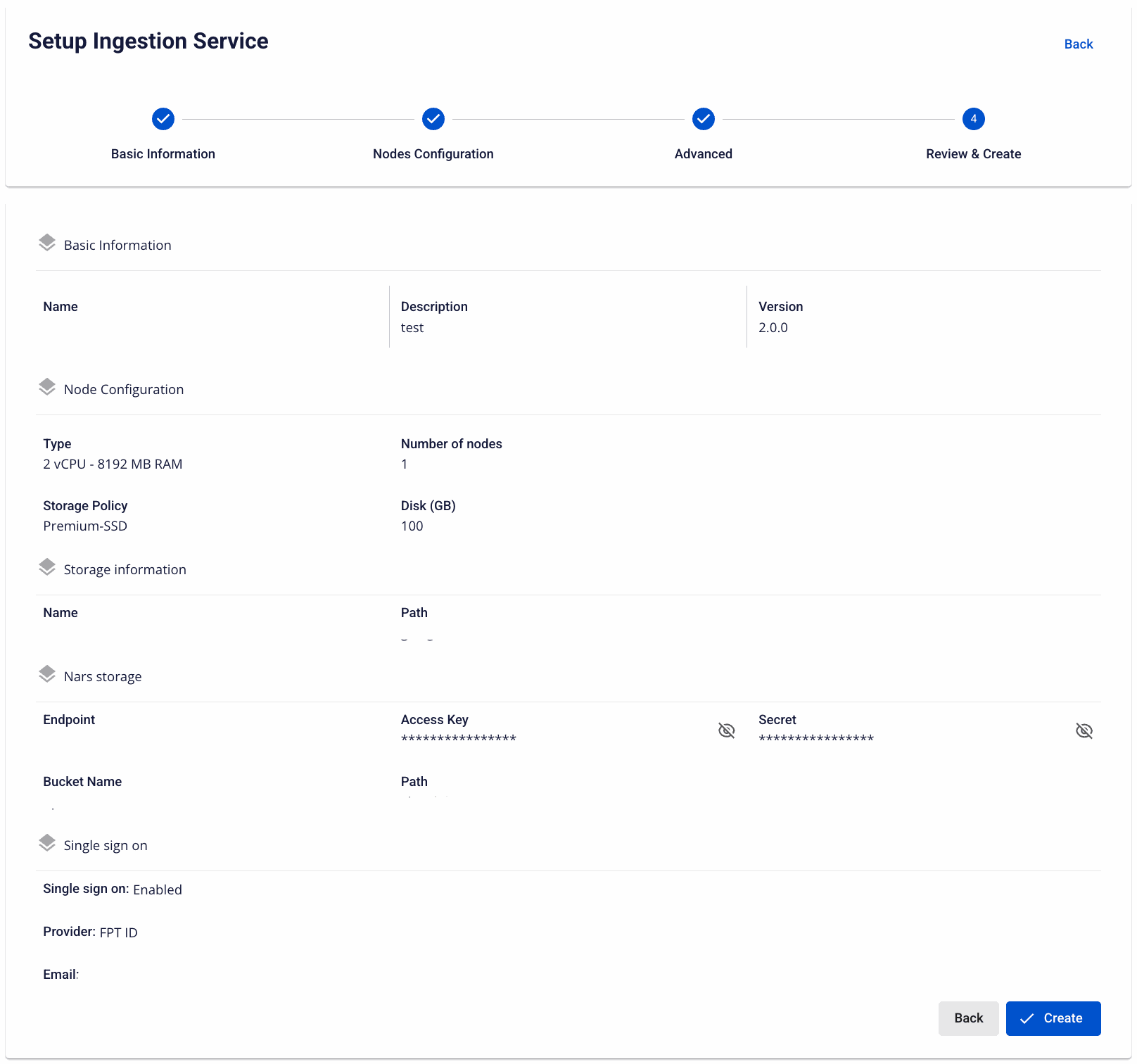
Task: Click the Description value 'test'
Action: (x=412, y=328)
